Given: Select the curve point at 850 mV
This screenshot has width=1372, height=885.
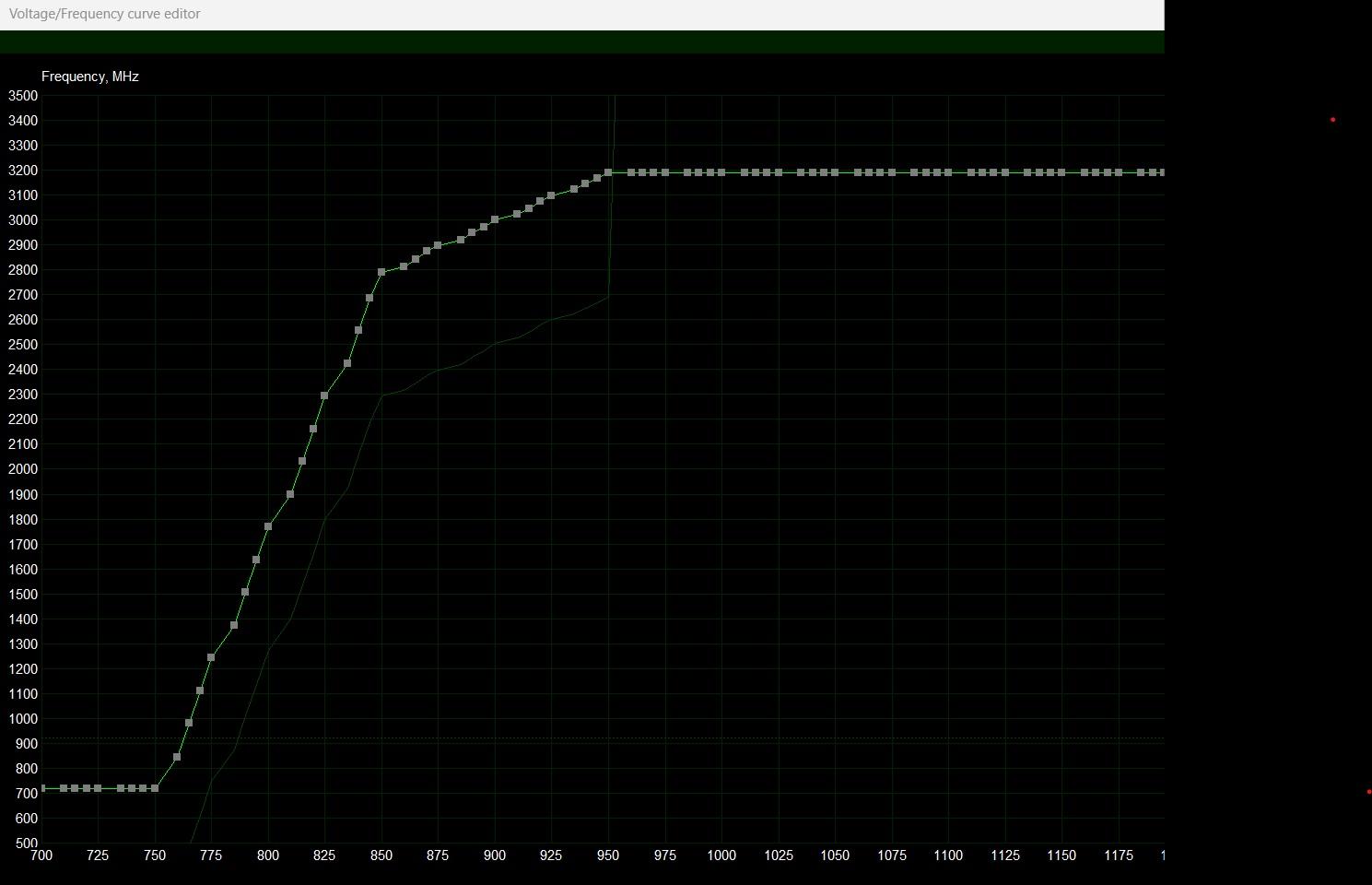Looking at the screenshot, I should pyautogui.click(x=381, y=273).
